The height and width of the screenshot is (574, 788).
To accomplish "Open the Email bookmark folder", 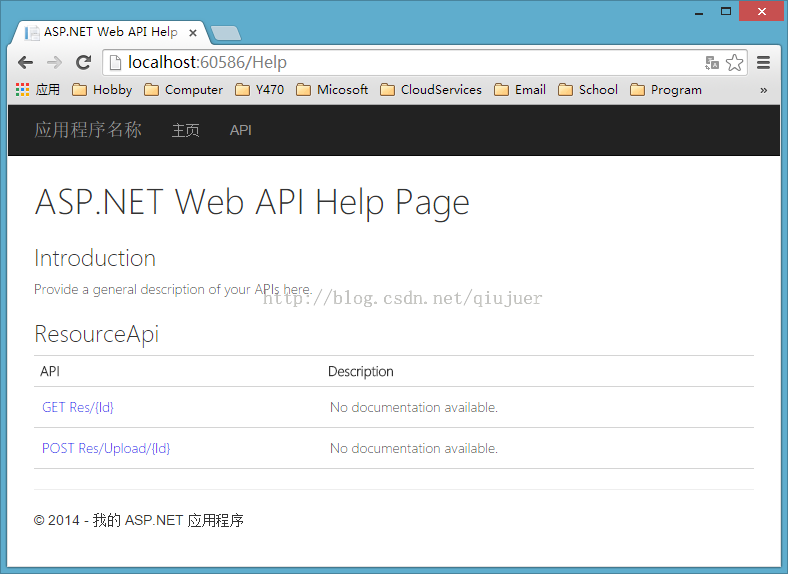I will pyautogui.click(x=520, y=89).
